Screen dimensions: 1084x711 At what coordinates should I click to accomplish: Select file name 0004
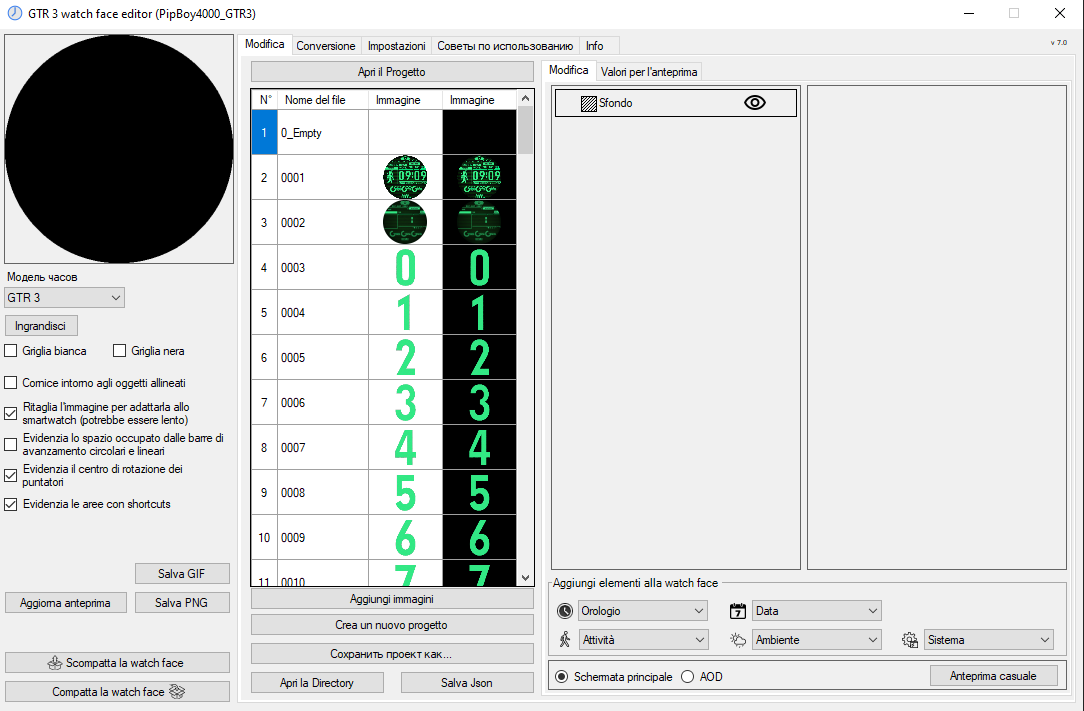tap(292, 313)
